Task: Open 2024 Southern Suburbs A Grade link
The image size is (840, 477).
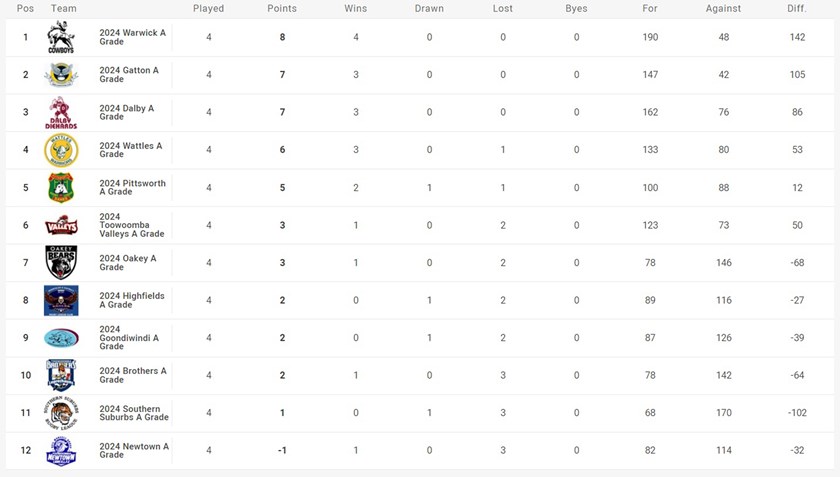Action: [x=134, y=413]
